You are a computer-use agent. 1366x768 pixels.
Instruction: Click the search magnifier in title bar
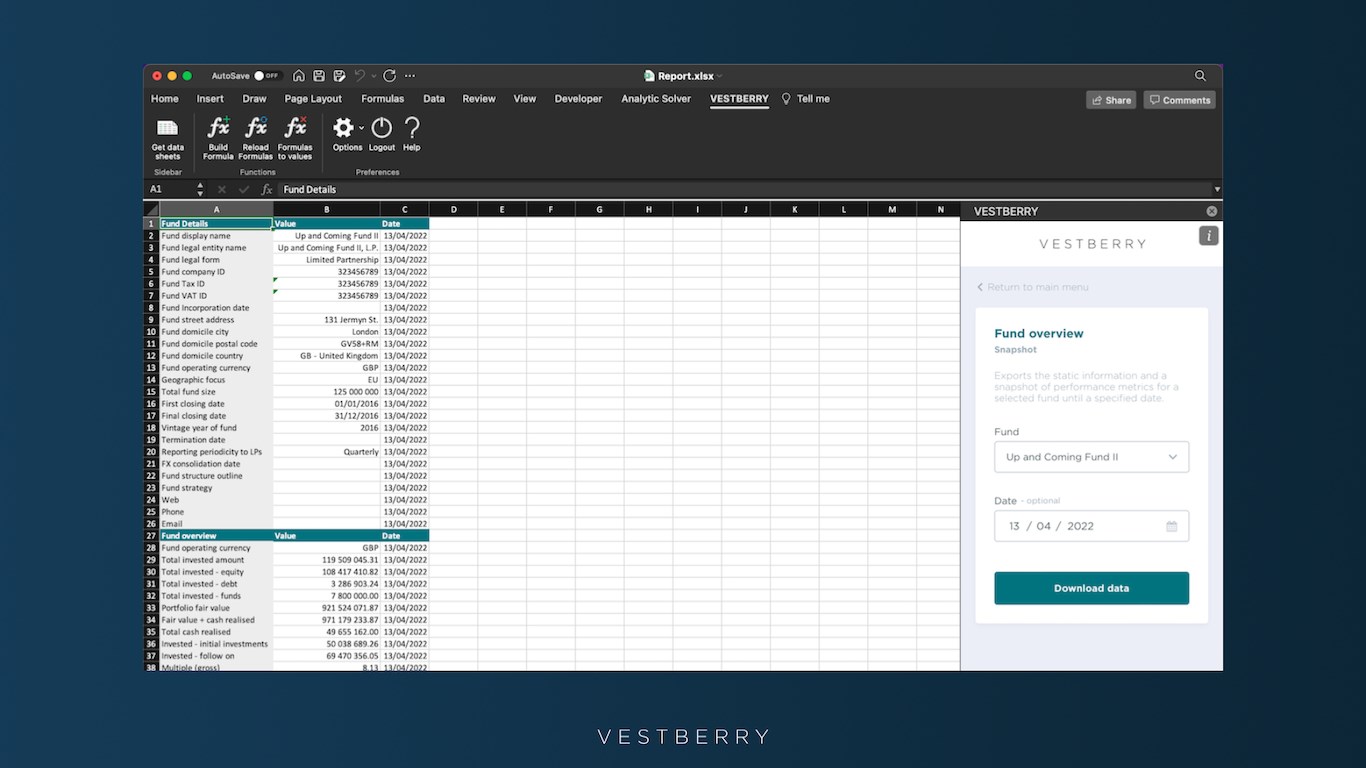(1201, 76)
